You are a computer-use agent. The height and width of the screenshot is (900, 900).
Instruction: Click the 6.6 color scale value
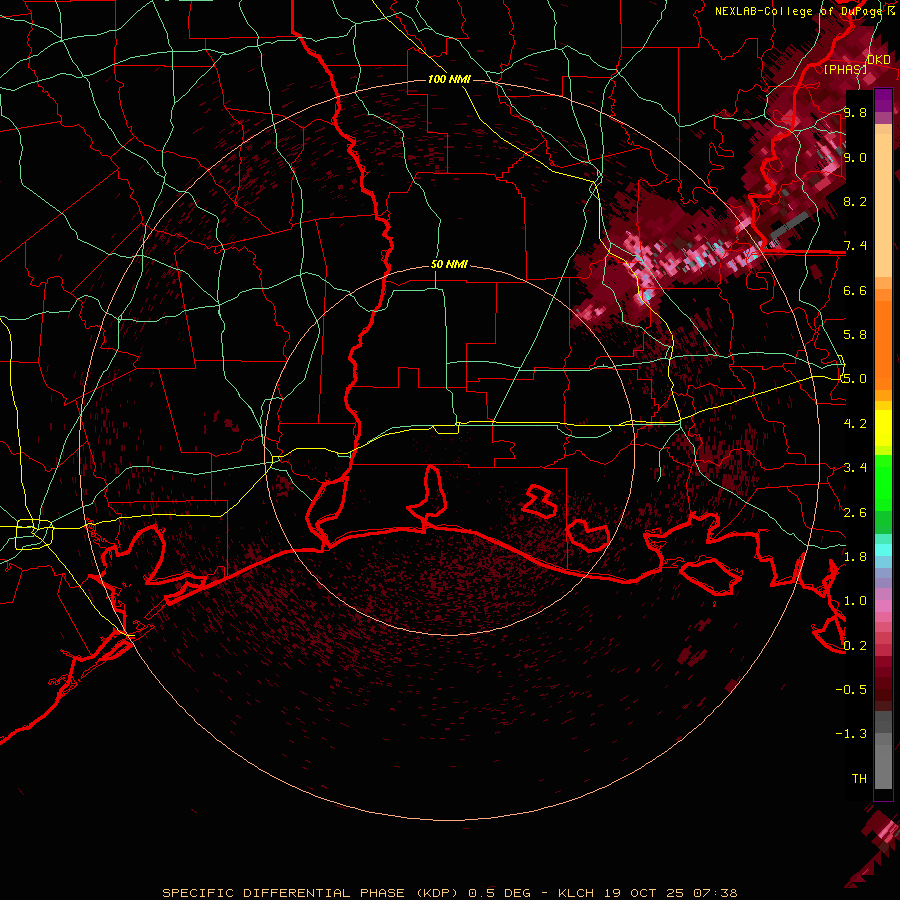click(x=855, y=290)
